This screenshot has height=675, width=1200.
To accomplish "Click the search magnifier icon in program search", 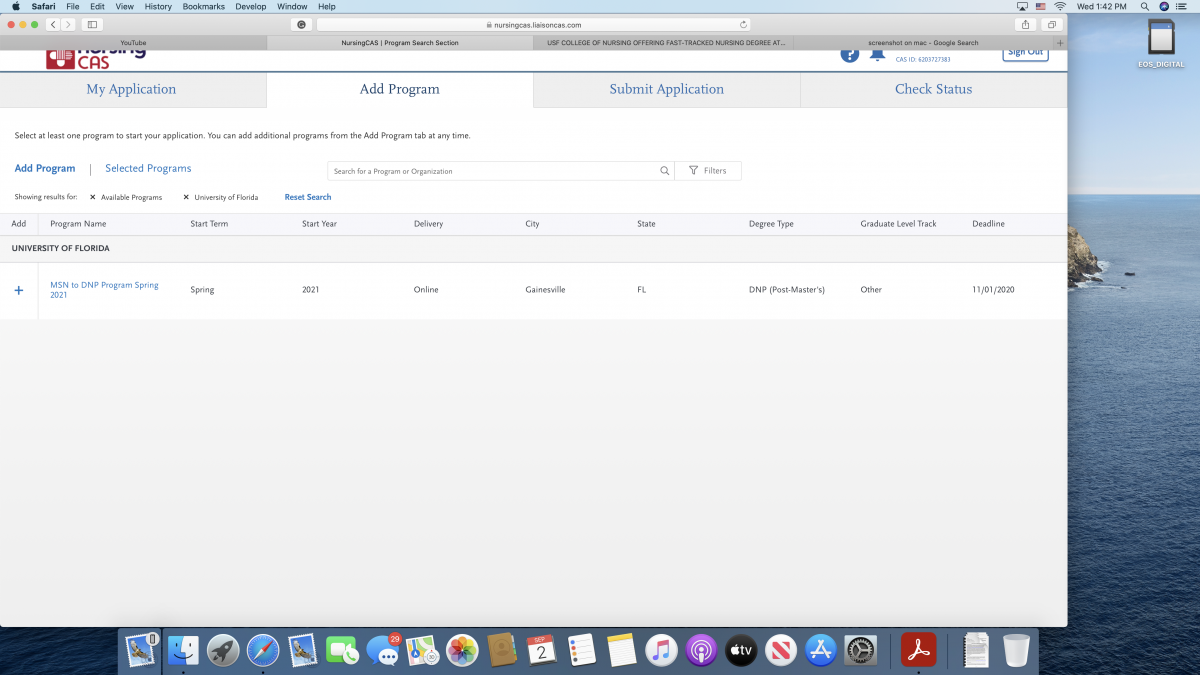I will point(665,171).
